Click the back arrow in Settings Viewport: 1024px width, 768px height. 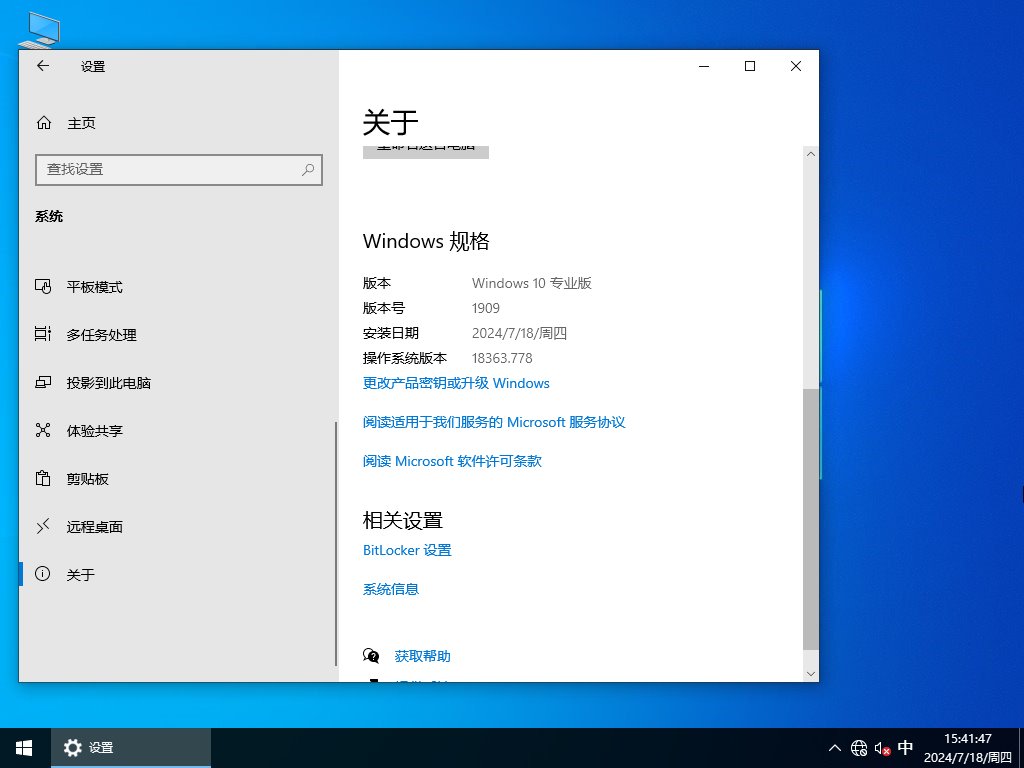coord(42,66)
